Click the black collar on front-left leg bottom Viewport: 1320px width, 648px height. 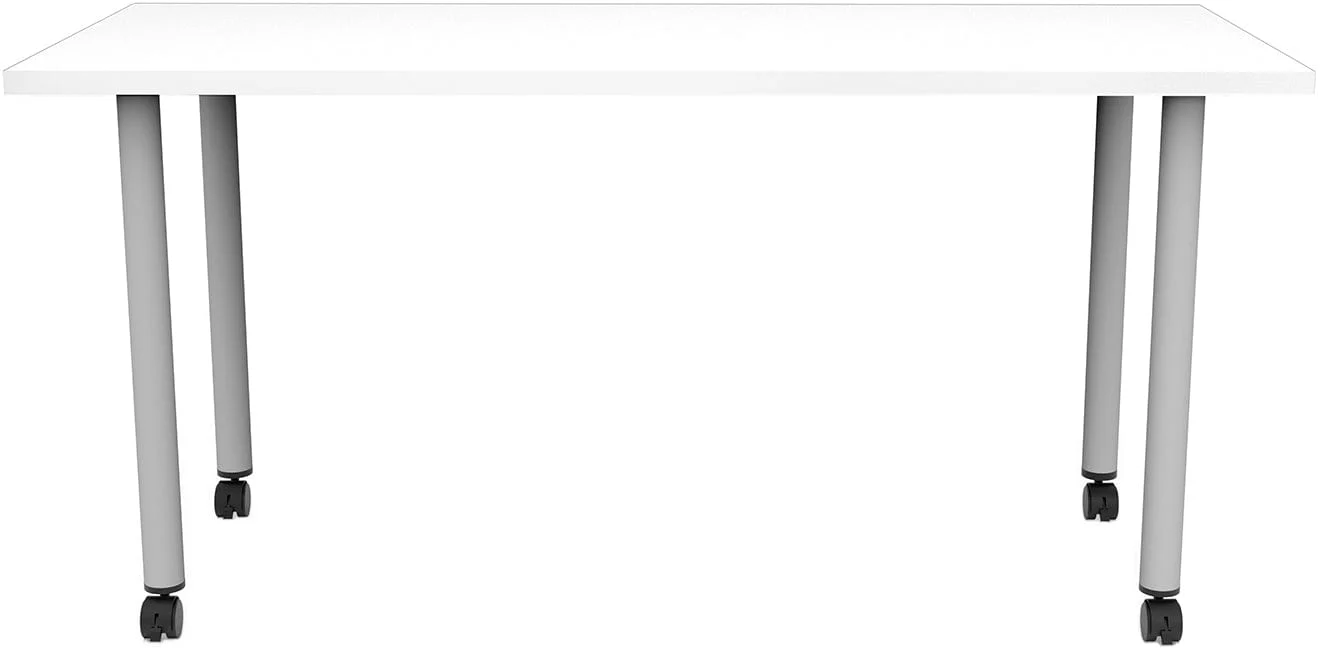(164, 589)
